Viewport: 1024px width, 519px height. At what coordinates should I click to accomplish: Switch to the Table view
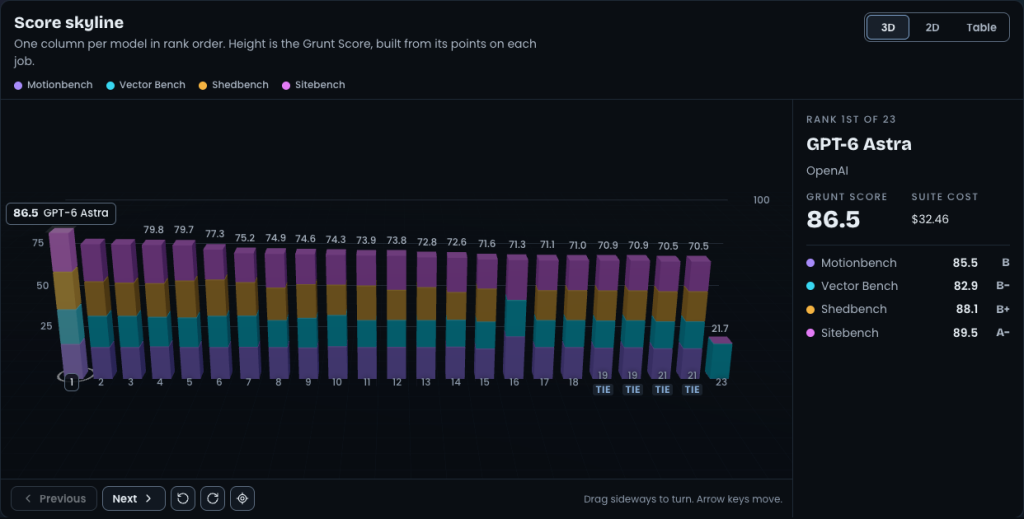point(981,27)
